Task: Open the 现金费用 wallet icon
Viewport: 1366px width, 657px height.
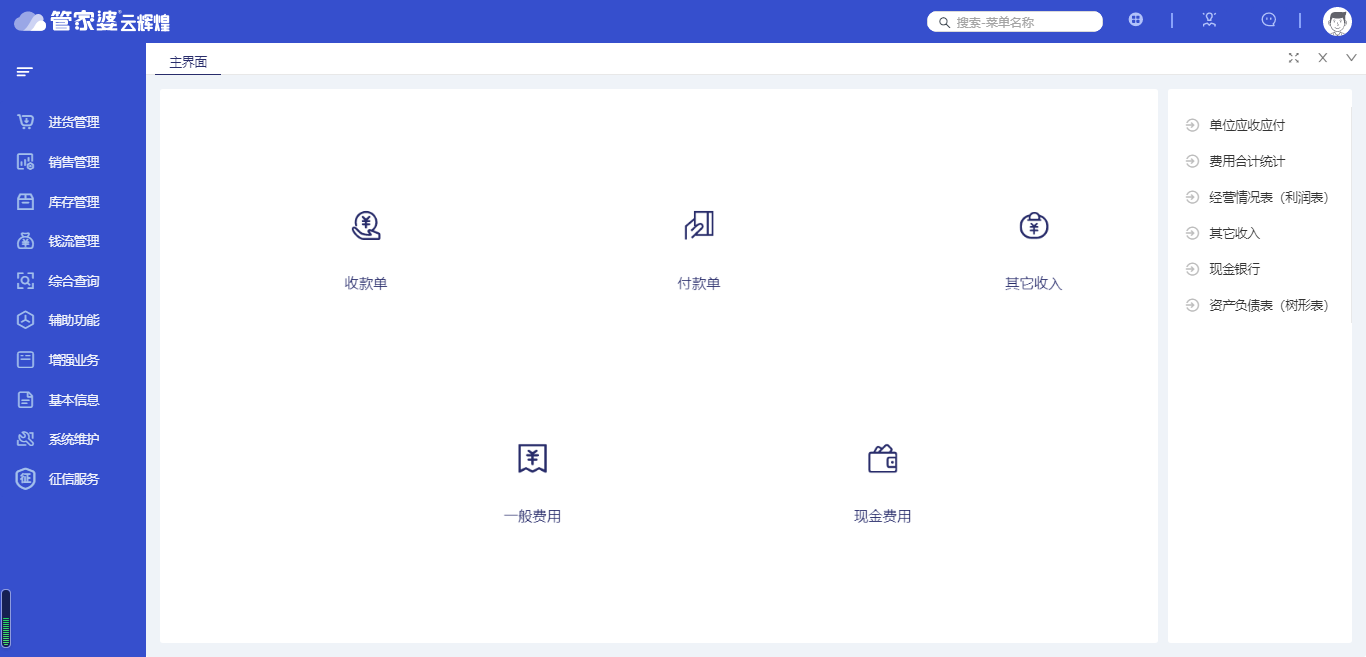Action: click(x=883, y=459)
